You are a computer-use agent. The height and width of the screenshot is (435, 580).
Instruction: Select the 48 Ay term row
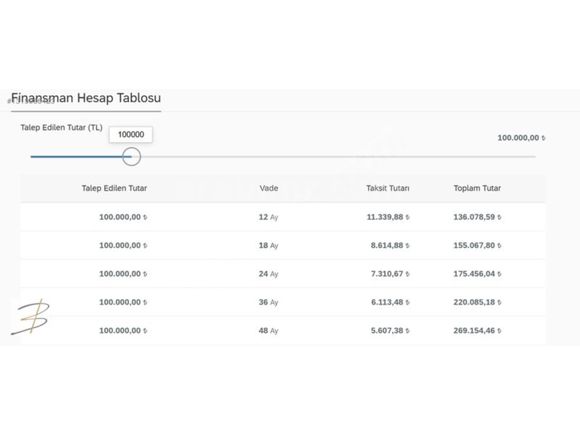[283, 331]
